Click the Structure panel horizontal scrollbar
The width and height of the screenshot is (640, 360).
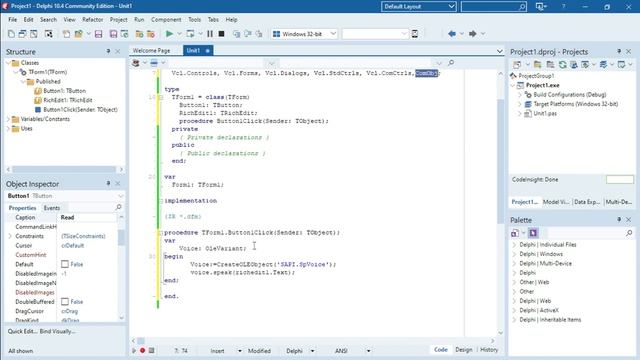[64, 169]
